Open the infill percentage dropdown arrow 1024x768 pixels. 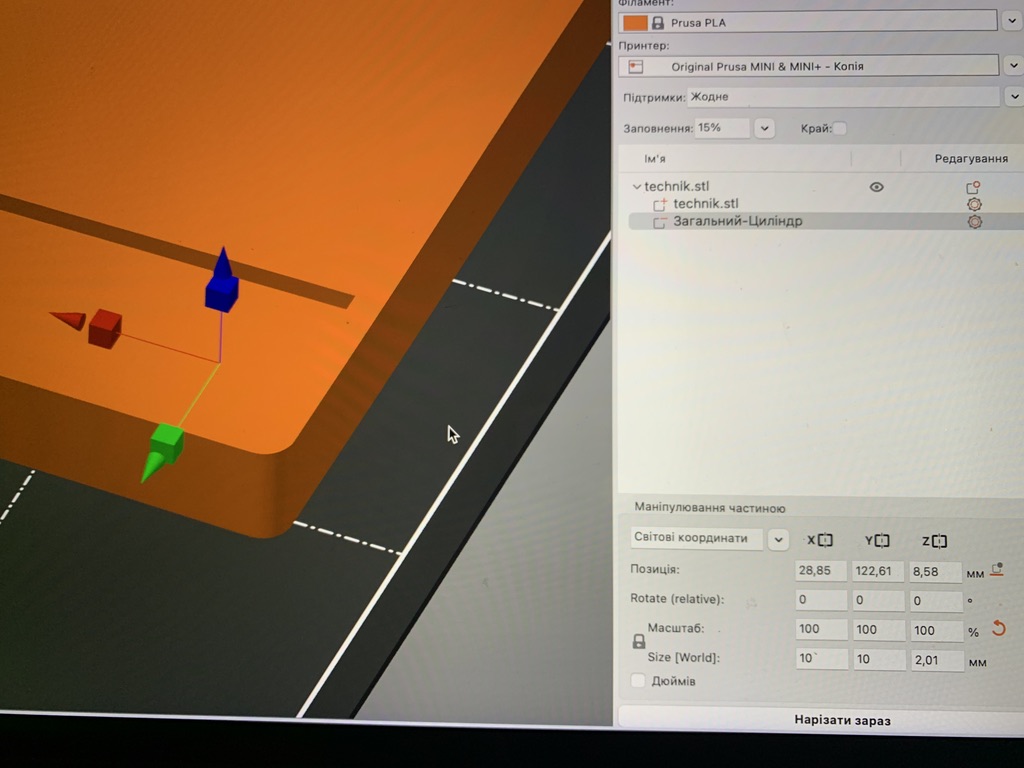point(764,128)
